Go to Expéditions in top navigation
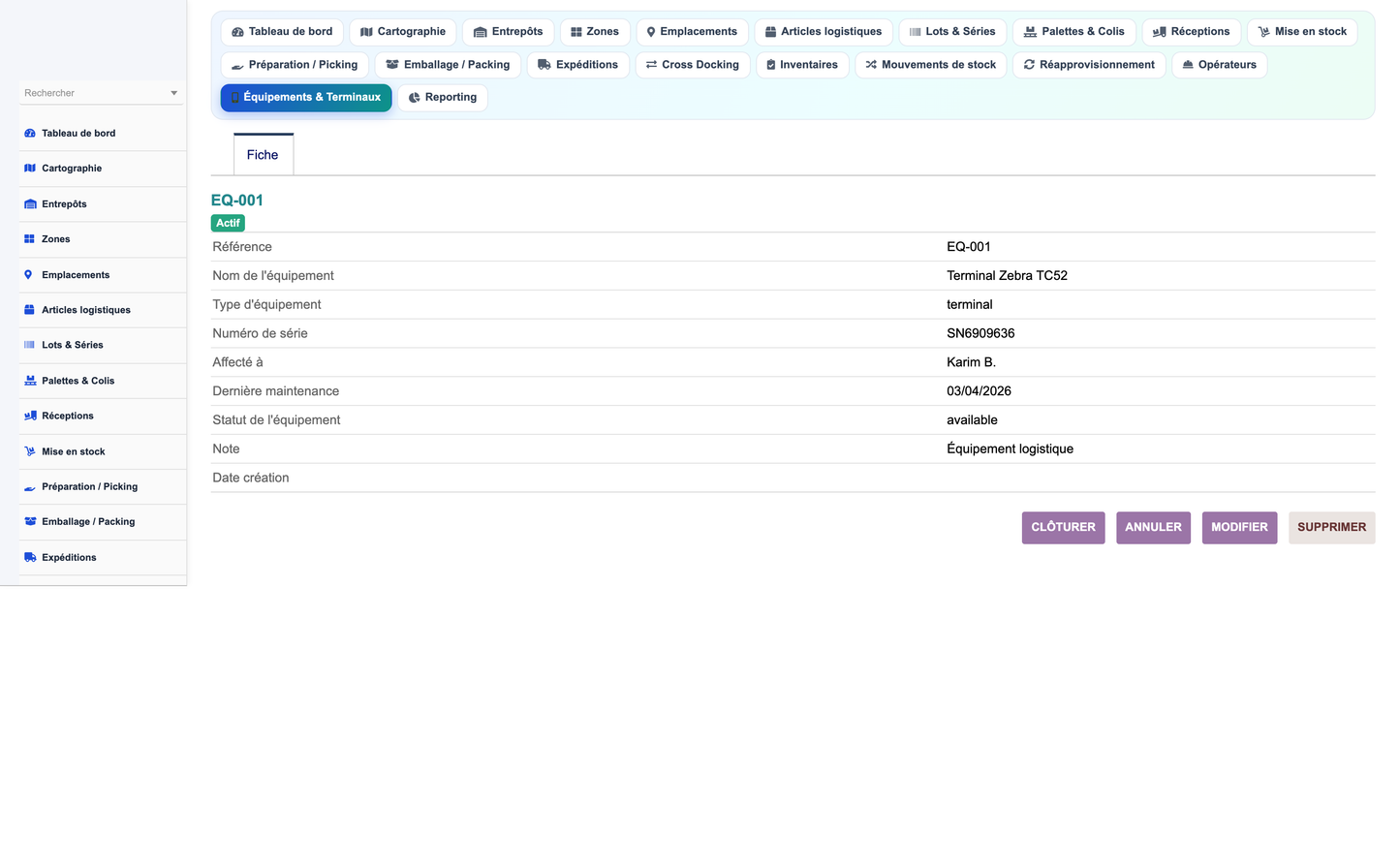Viewport: 1400px width, 866px height. tap(578, 65)
